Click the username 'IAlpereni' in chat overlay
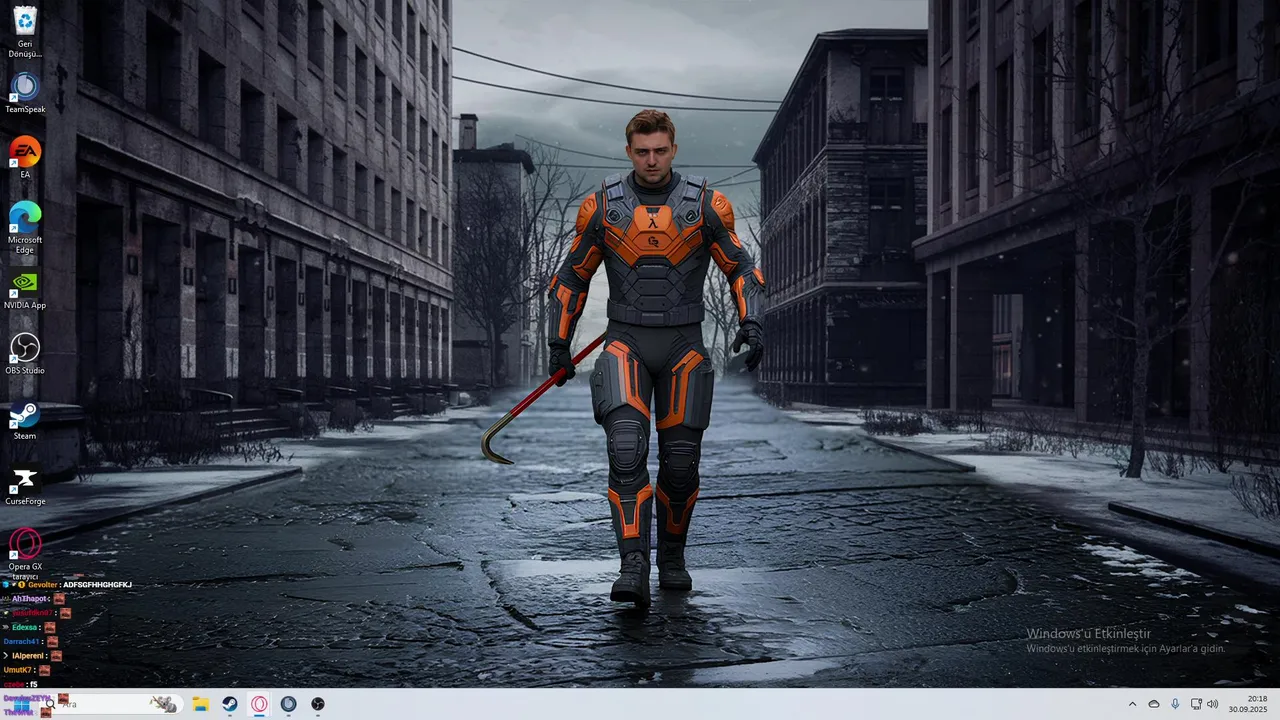 click(28, 656)
